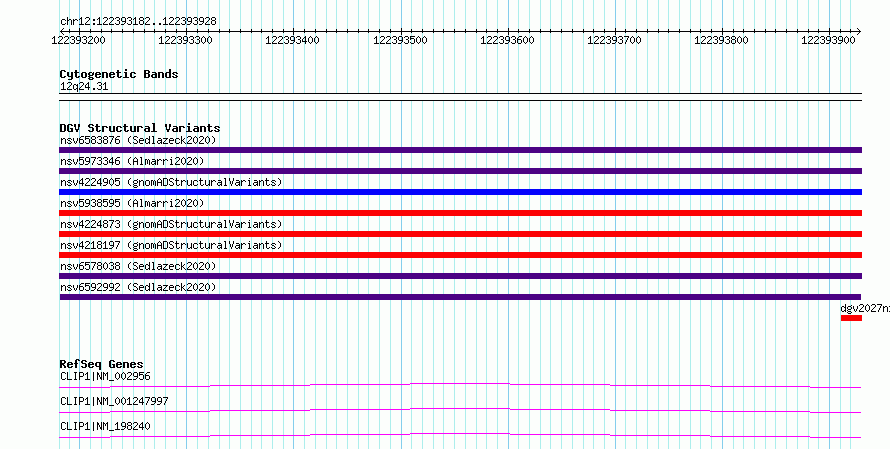Click the magenta transcript line for CLIP1|NM_002956

point(460,385)
